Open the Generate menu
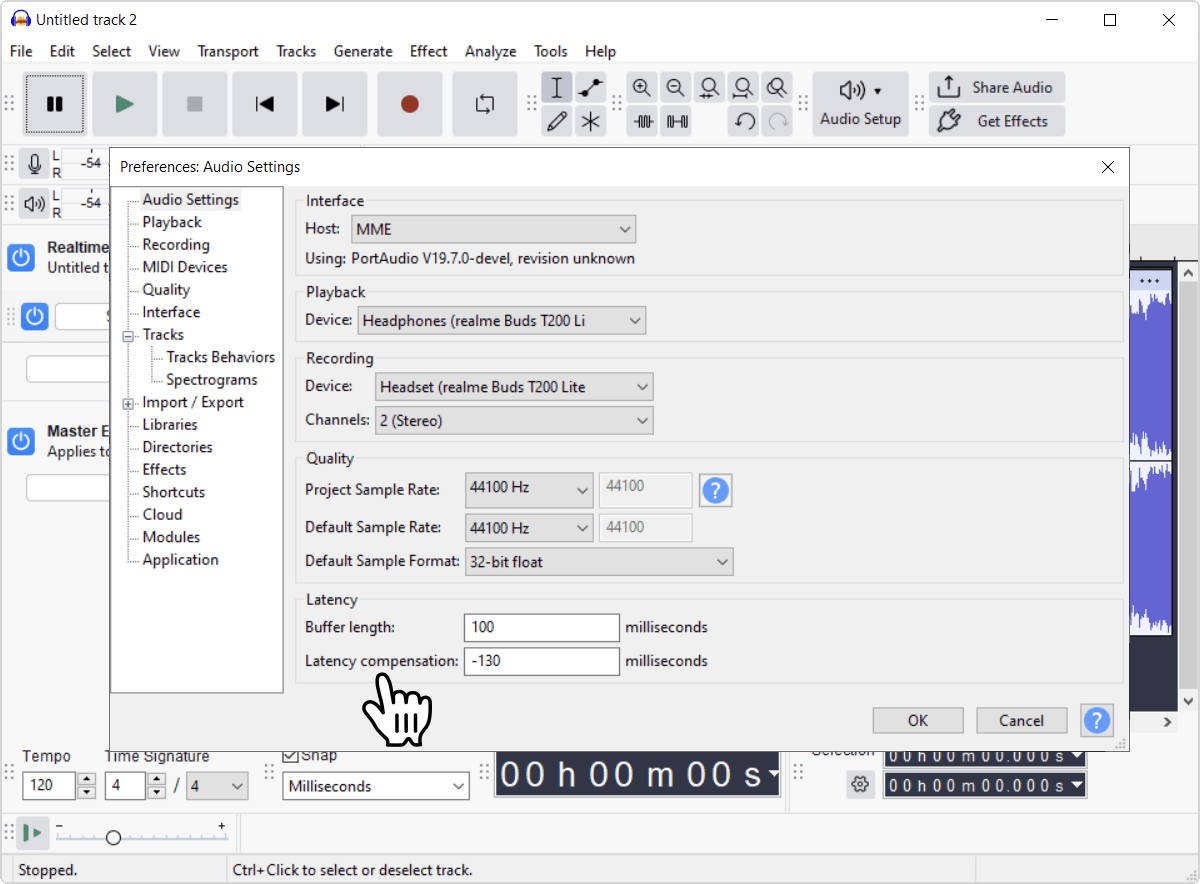Viewport: 1200px width, 884px height. [x=363, y=51]
